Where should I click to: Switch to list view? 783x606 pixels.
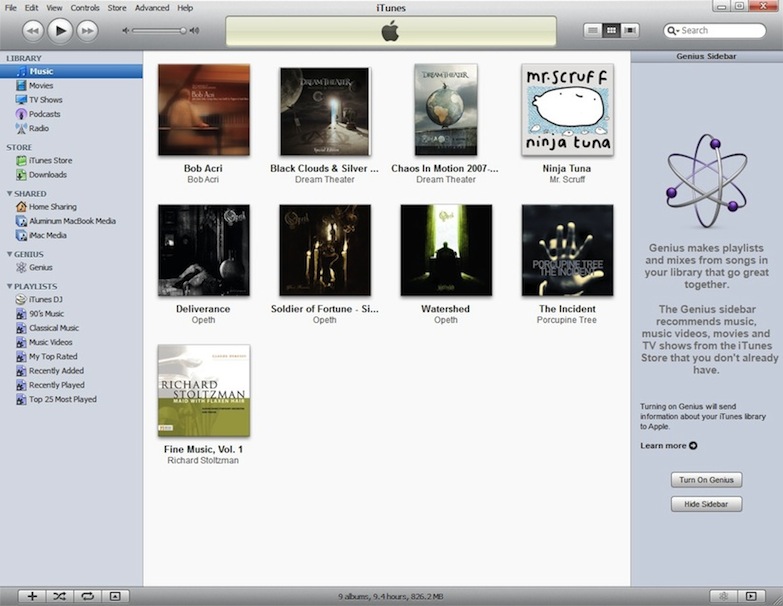coord(593,31)
